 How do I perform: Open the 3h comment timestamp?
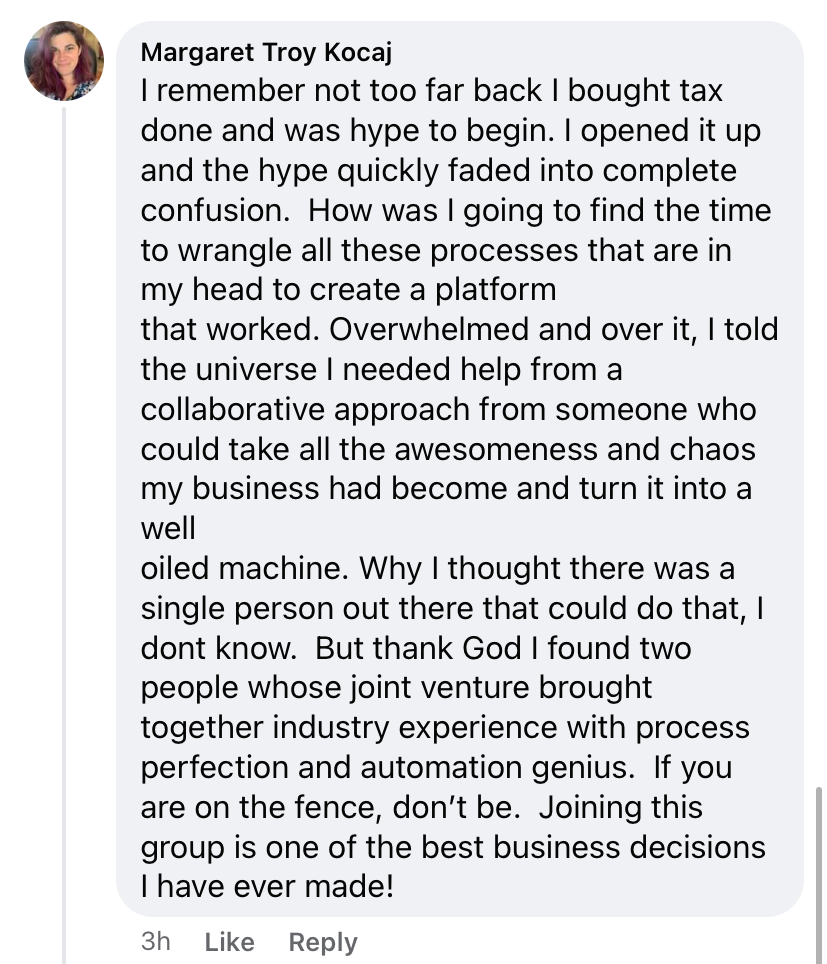[x=155, y=941]
